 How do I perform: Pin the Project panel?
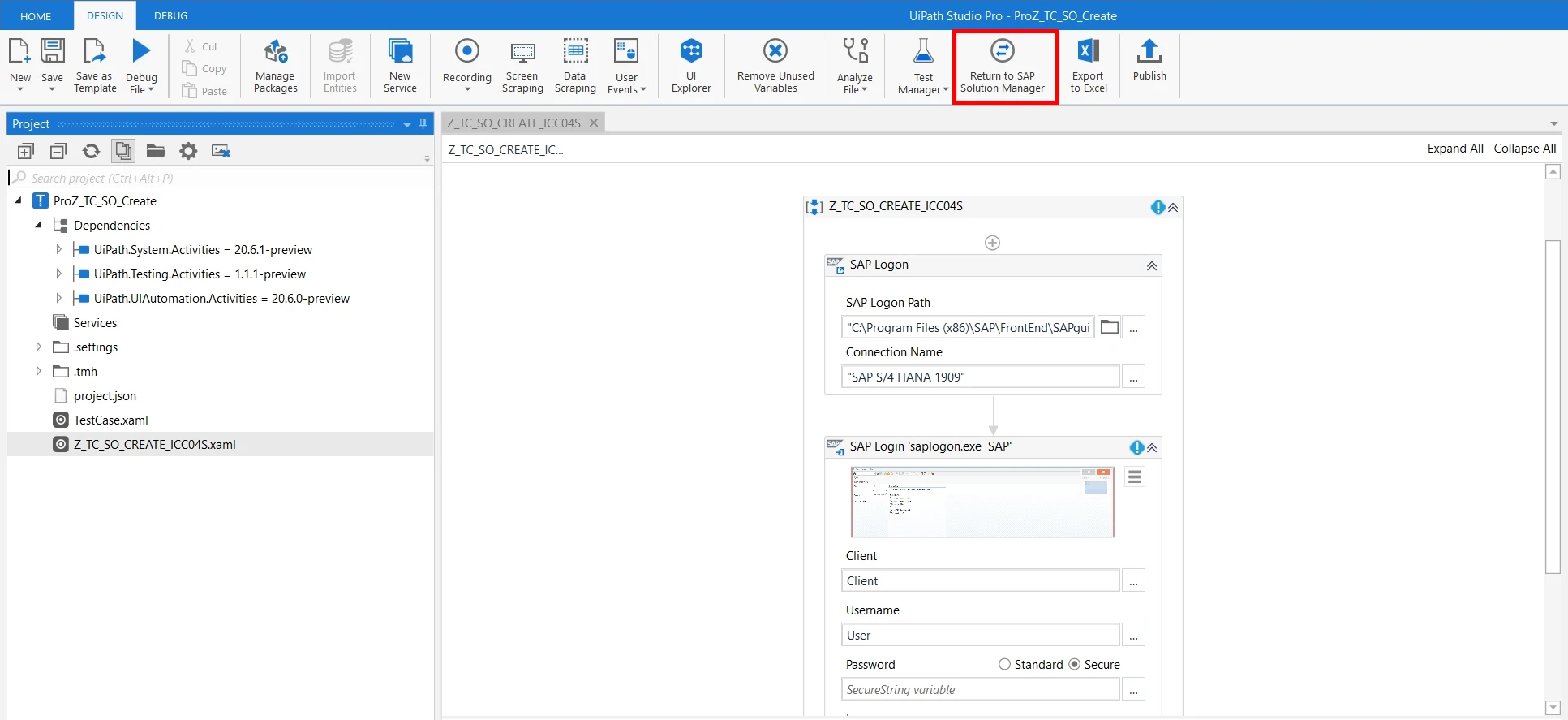[423, 123]
